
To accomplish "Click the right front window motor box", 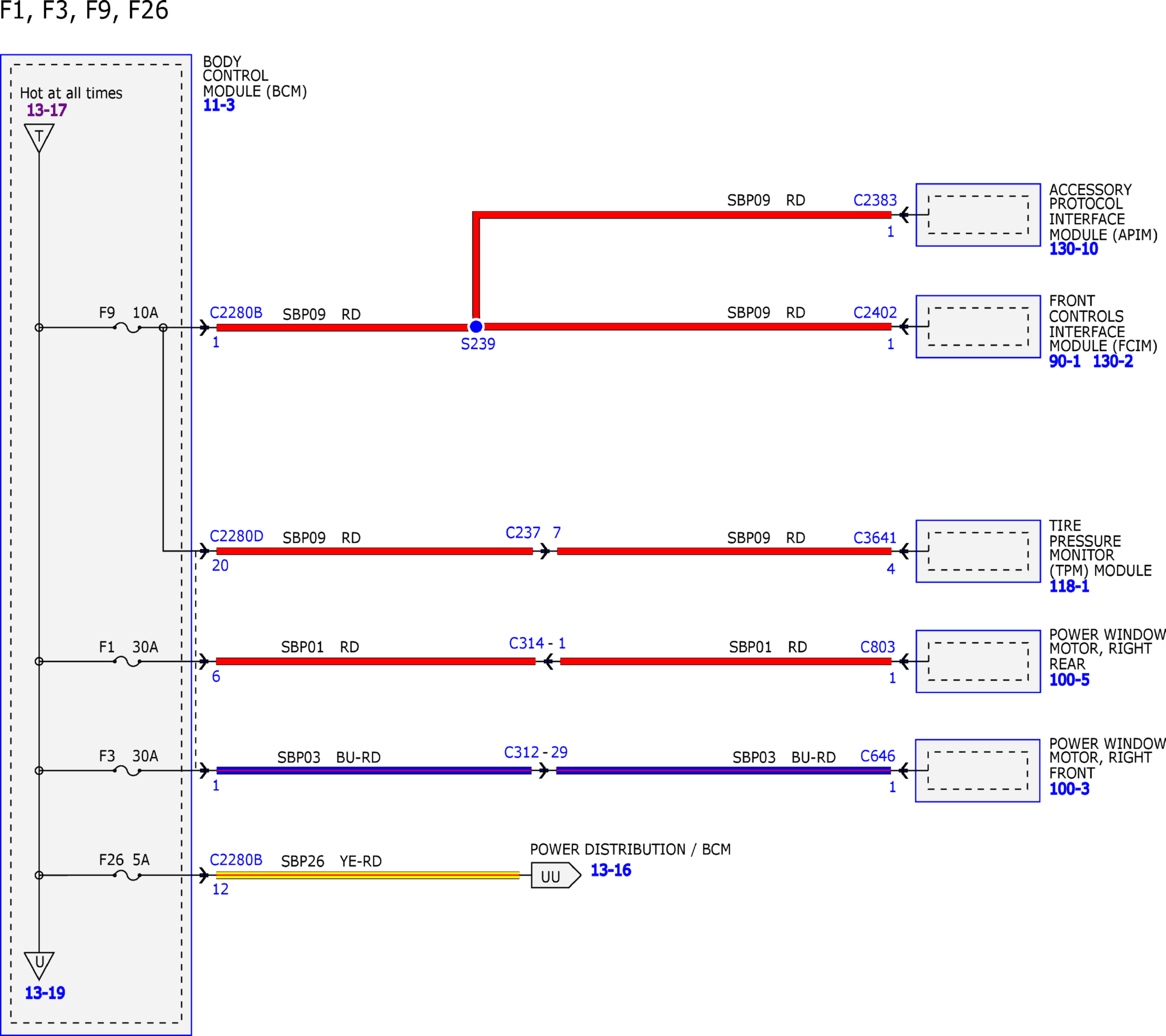I will pos(978,771).
